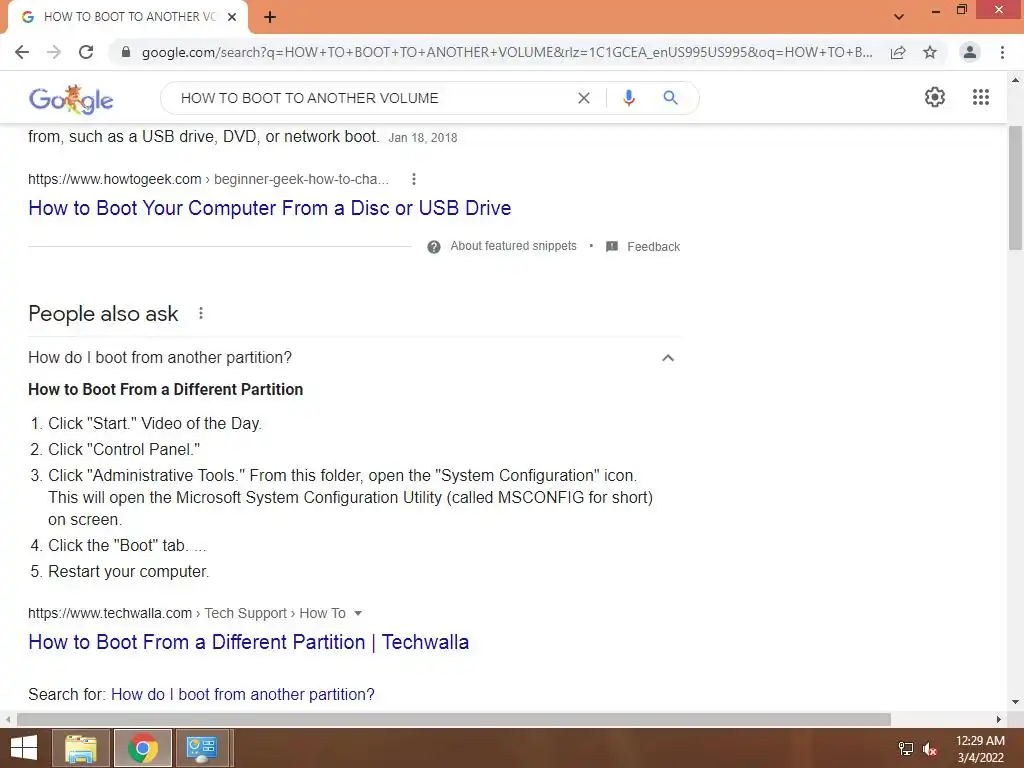Screen dimensions: 1024x768
Task: Click the scroll left arrow
Action: click(8, 720)
